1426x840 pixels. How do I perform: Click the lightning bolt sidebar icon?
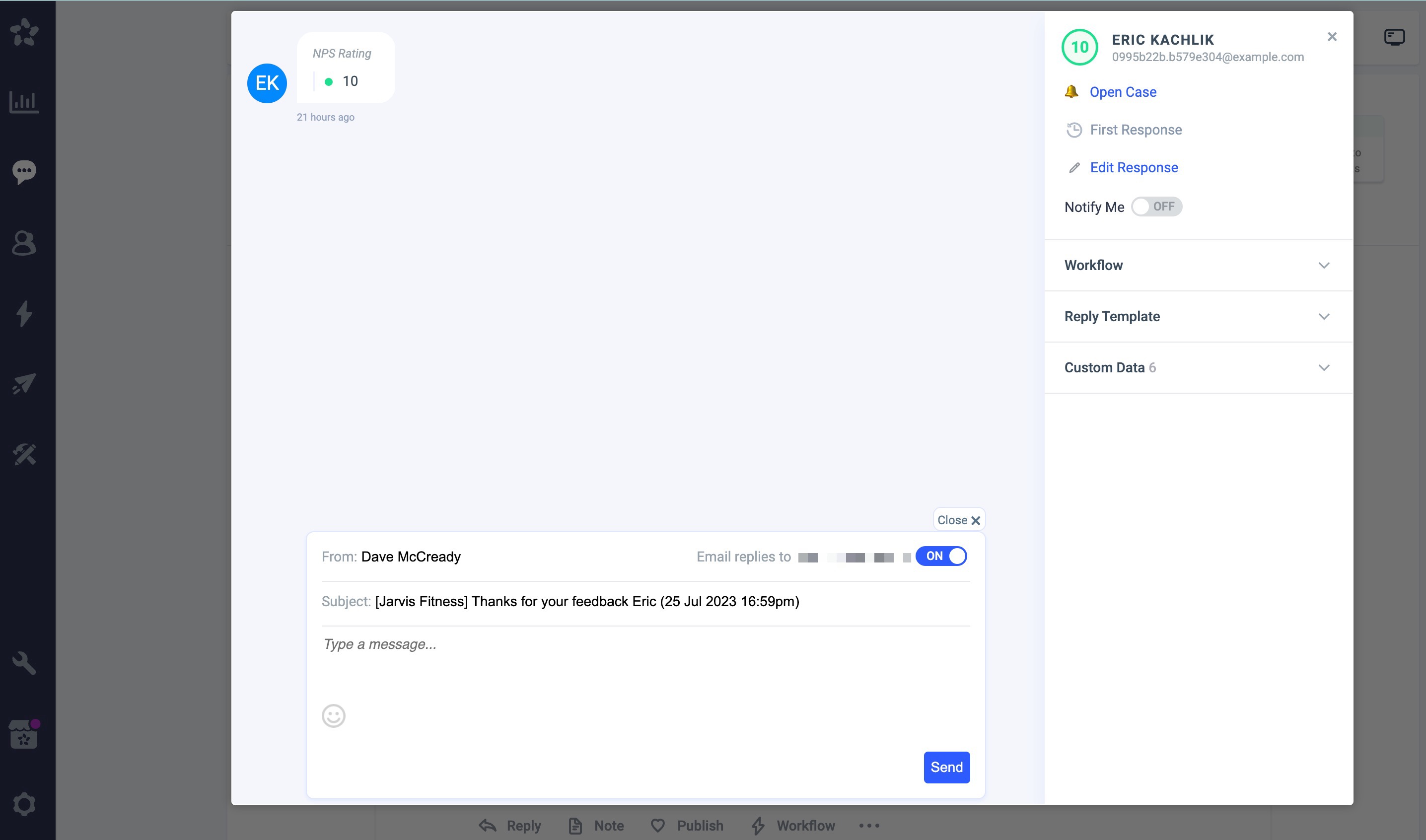click(x=24, y=314)
